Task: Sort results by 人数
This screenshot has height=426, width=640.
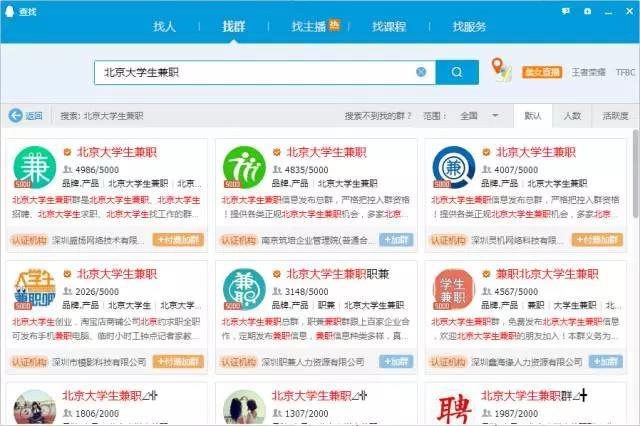Action: click(571, 116)
